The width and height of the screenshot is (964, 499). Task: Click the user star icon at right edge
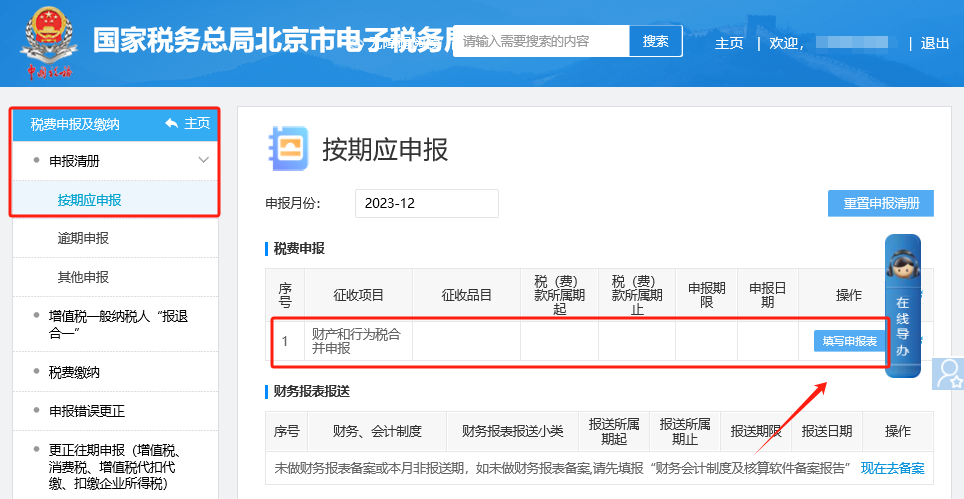pos(949,373)
